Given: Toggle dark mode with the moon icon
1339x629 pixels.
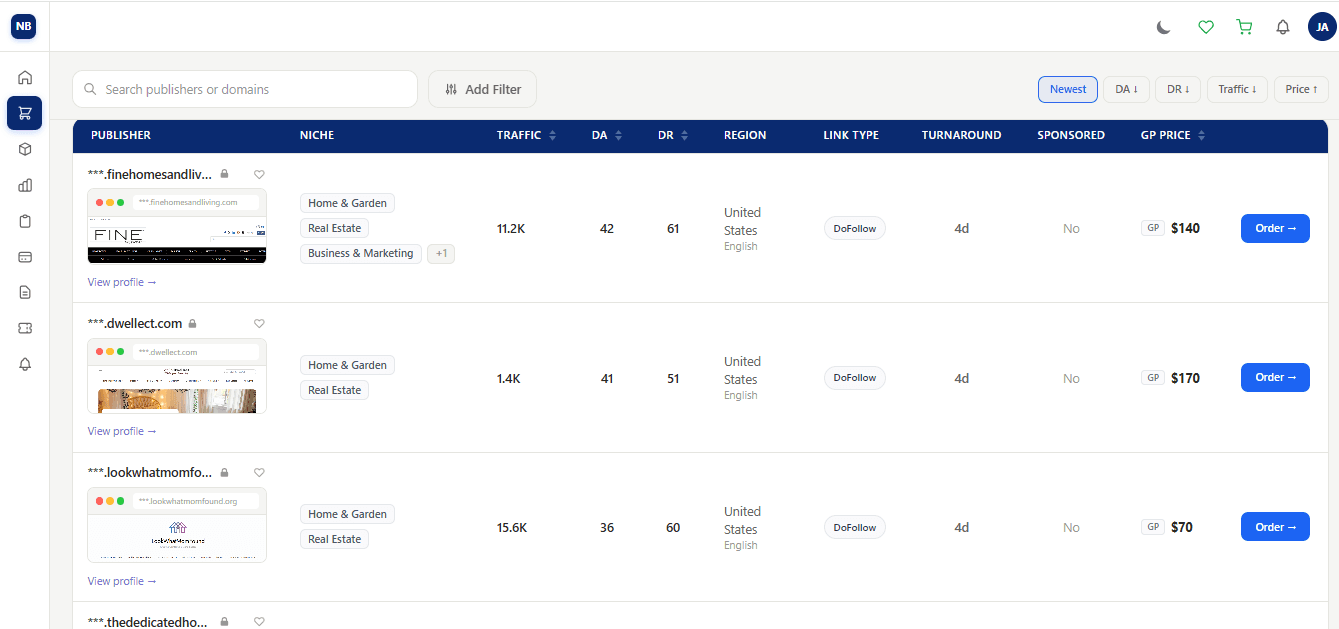Looking at the screenshot, I should 1164,27.
